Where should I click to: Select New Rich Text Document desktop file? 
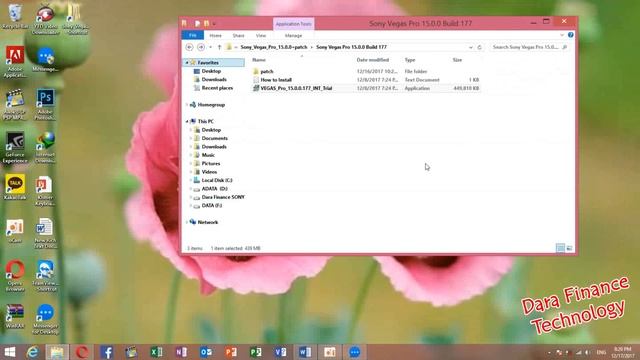(x=45, y=233)
